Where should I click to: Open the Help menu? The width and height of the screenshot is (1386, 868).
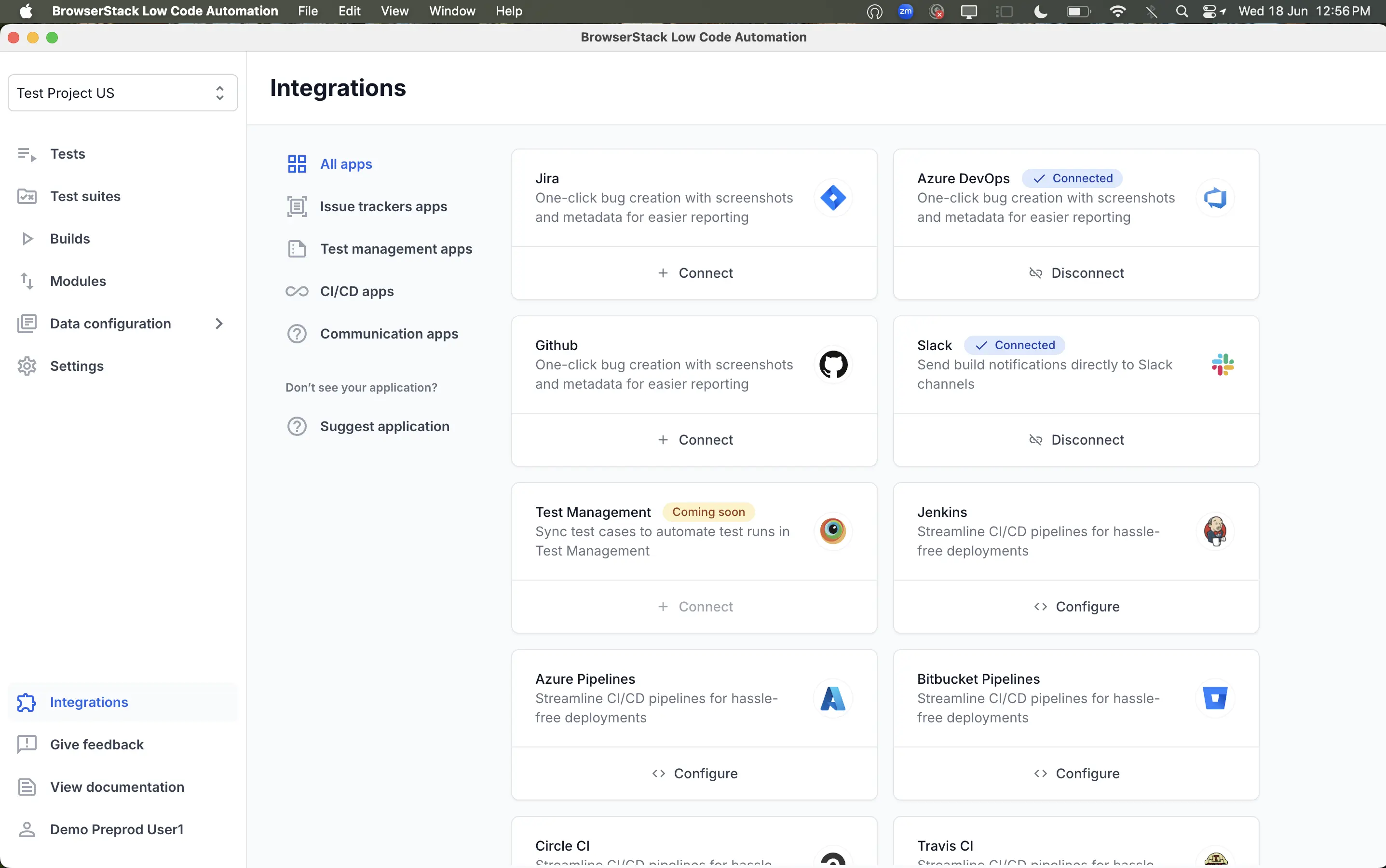pos(509,11)
